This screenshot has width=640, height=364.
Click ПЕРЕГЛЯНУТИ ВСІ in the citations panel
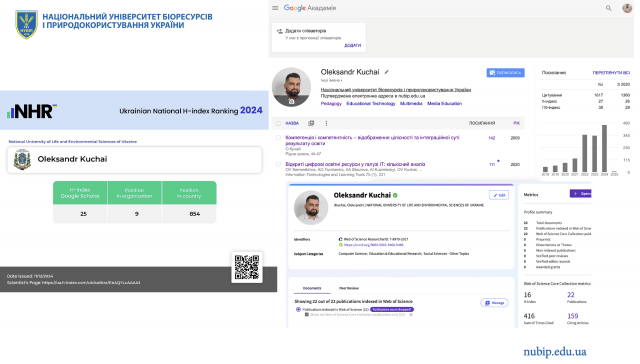(x=611, y=73)
